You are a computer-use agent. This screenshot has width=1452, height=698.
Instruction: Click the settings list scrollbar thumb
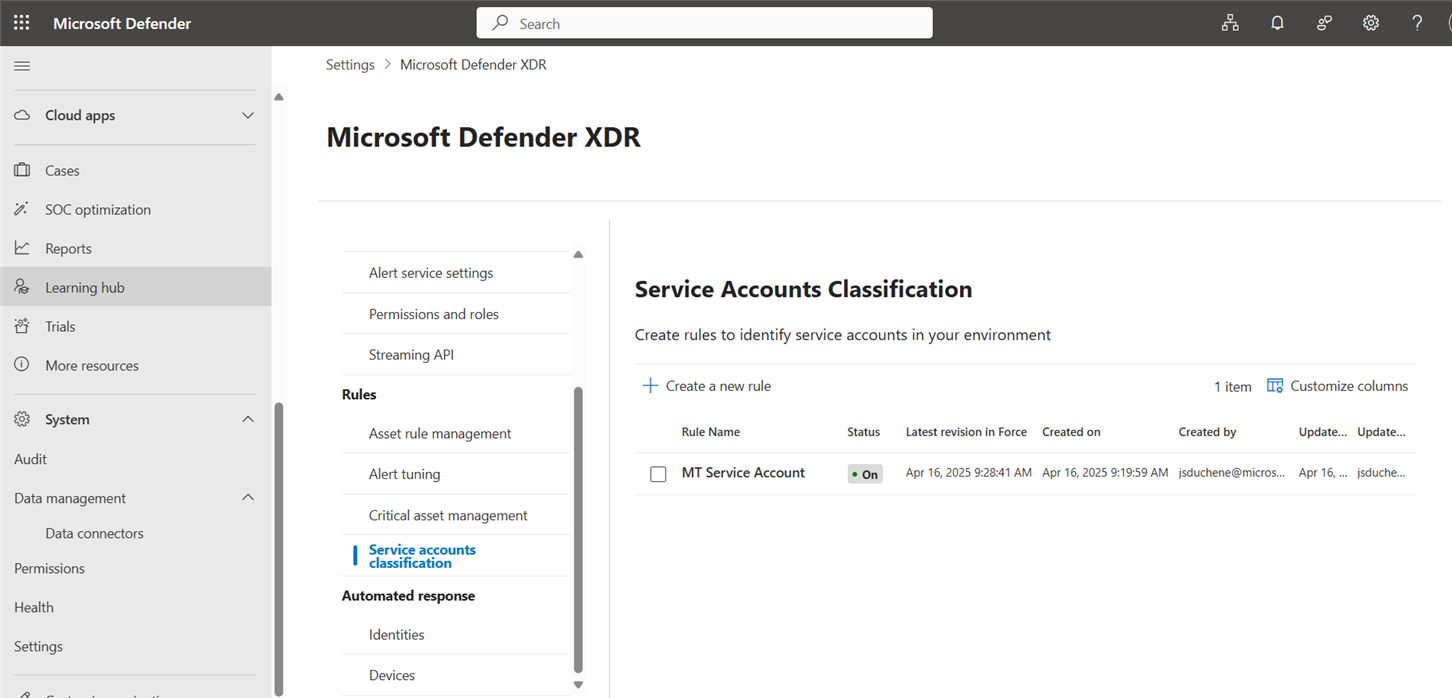578,530
